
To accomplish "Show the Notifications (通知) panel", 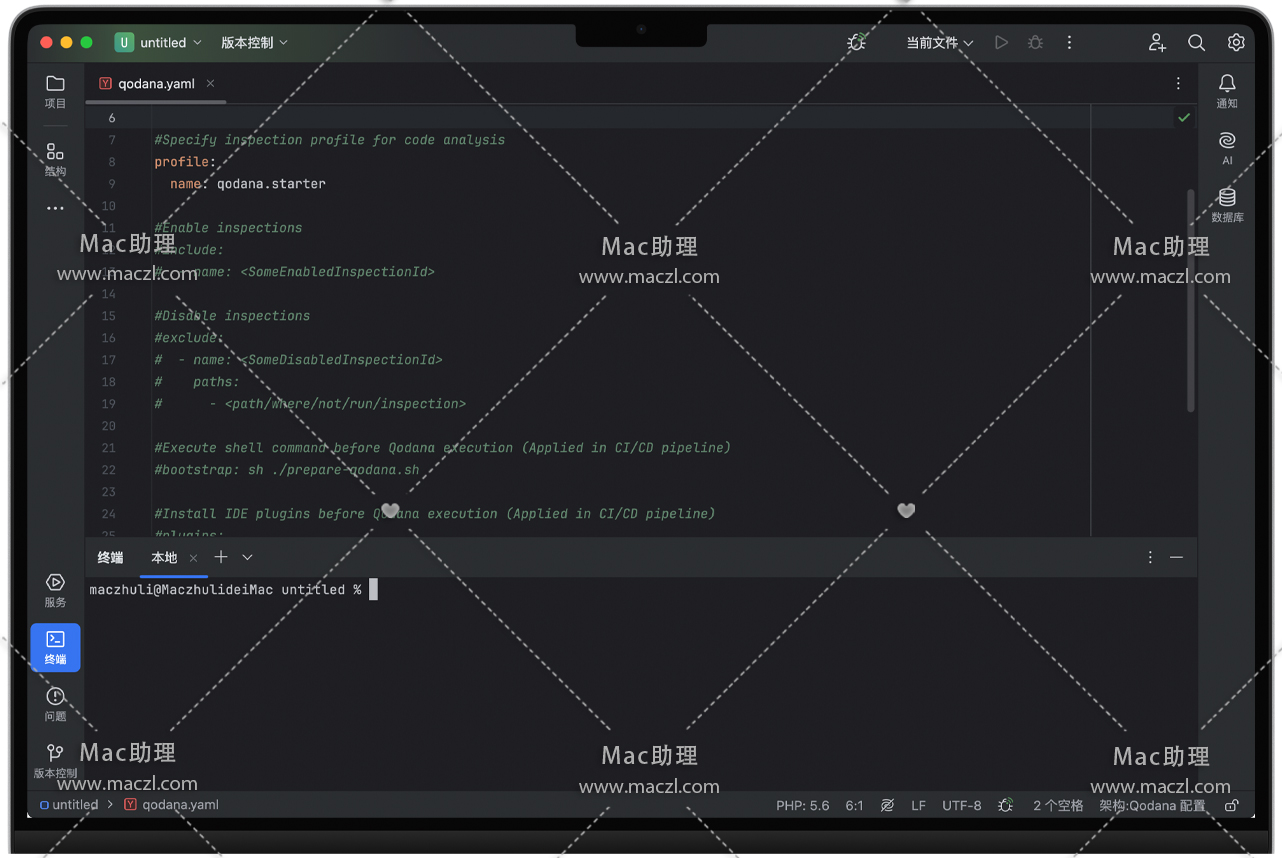I will pyautogui.click(x=1227, y=90).
